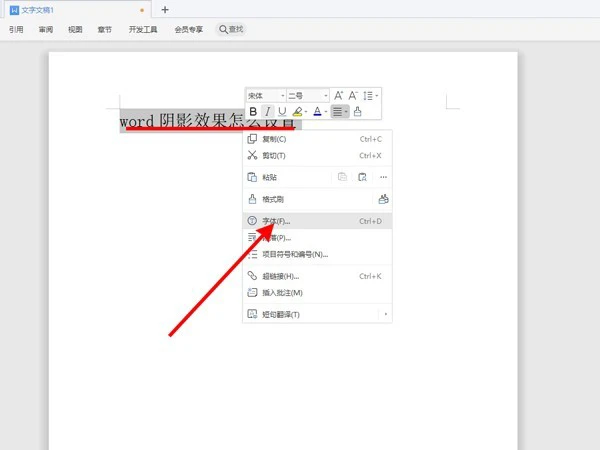Open the line spacing dropdown arrow
The image size is (600, 450).
click(377, 96)
